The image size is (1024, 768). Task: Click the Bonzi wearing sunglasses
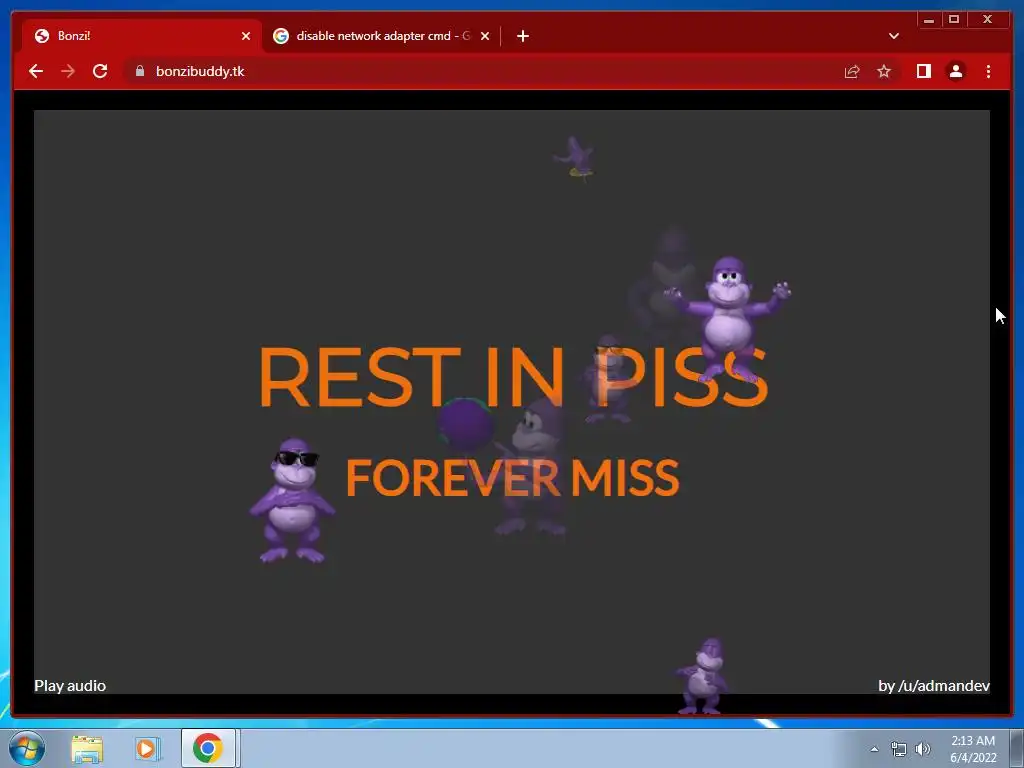coord(293,500)
